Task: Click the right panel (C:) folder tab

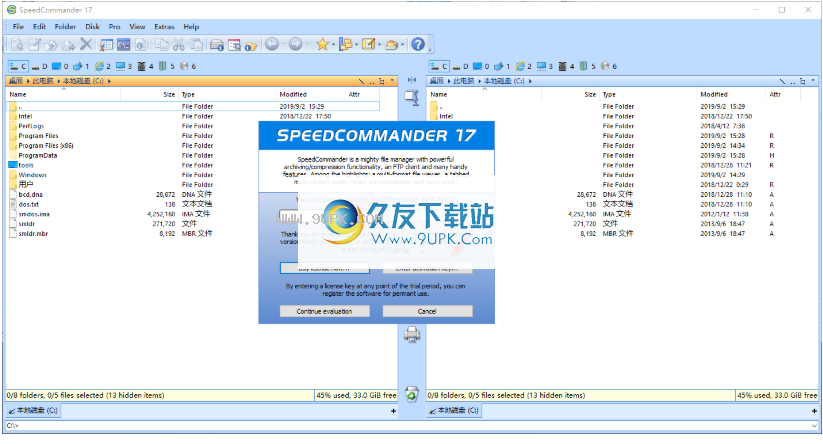Action: point(454,410)
